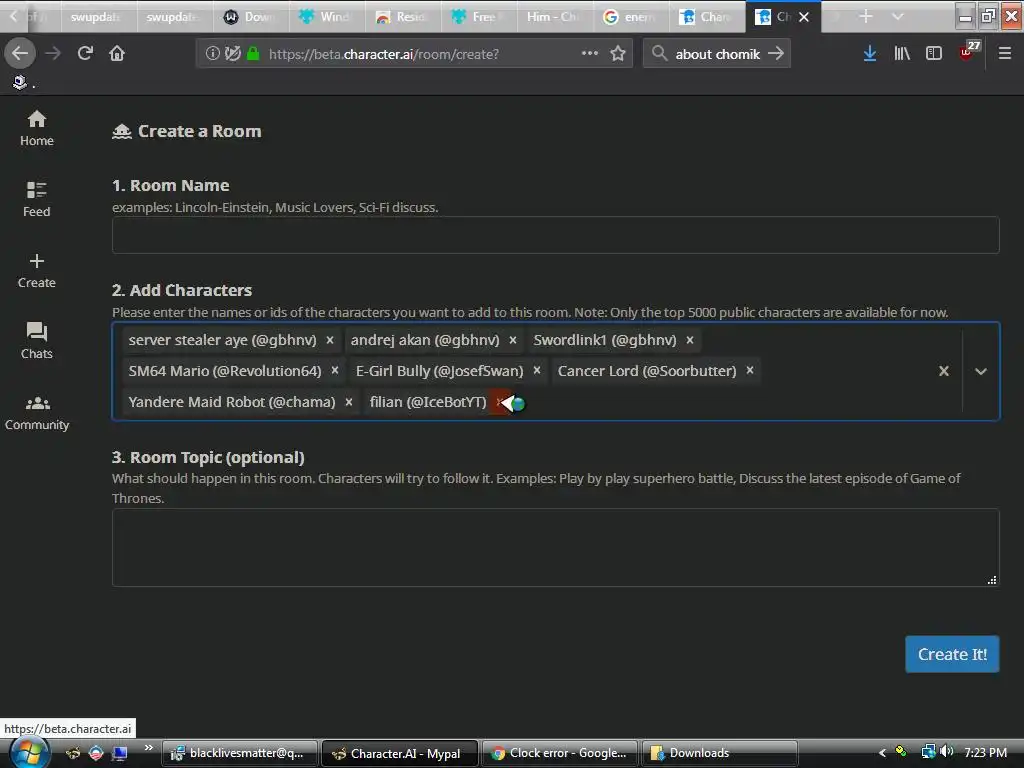
Task: Toggle the sidebar view icon
Action: 934,54
